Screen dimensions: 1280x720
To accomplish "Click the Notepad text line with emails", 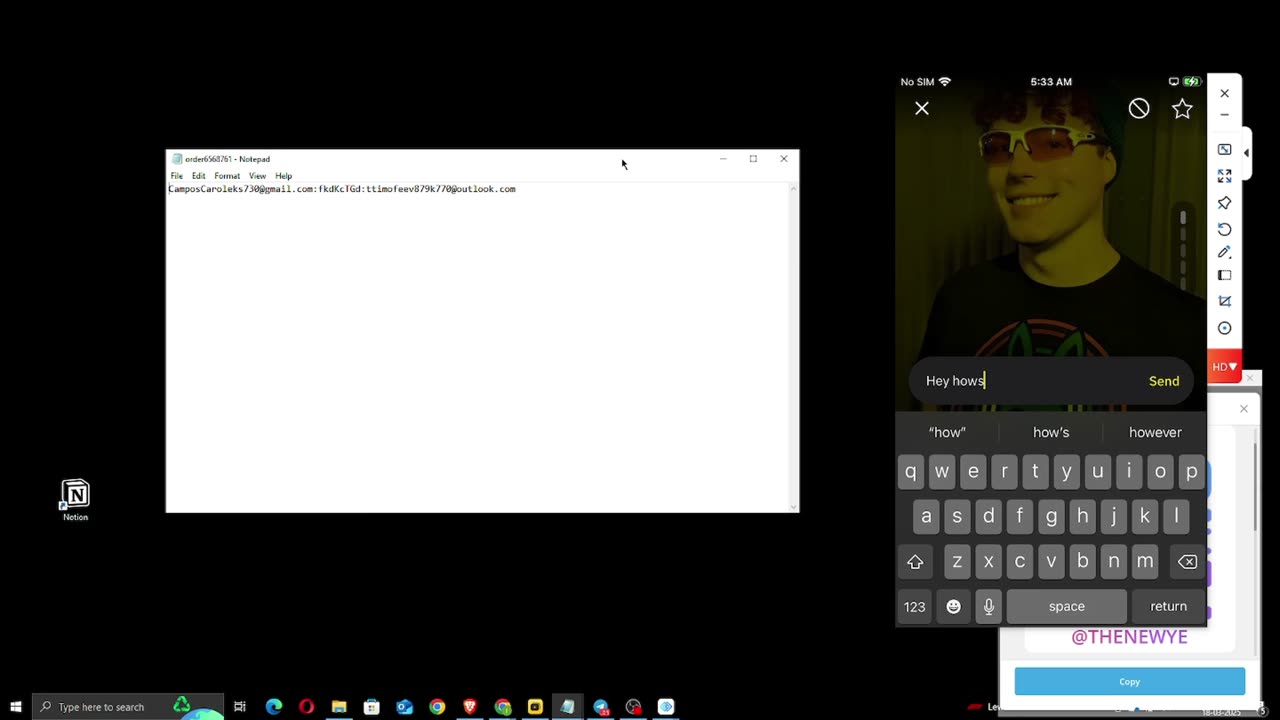I will click(342, 189).
